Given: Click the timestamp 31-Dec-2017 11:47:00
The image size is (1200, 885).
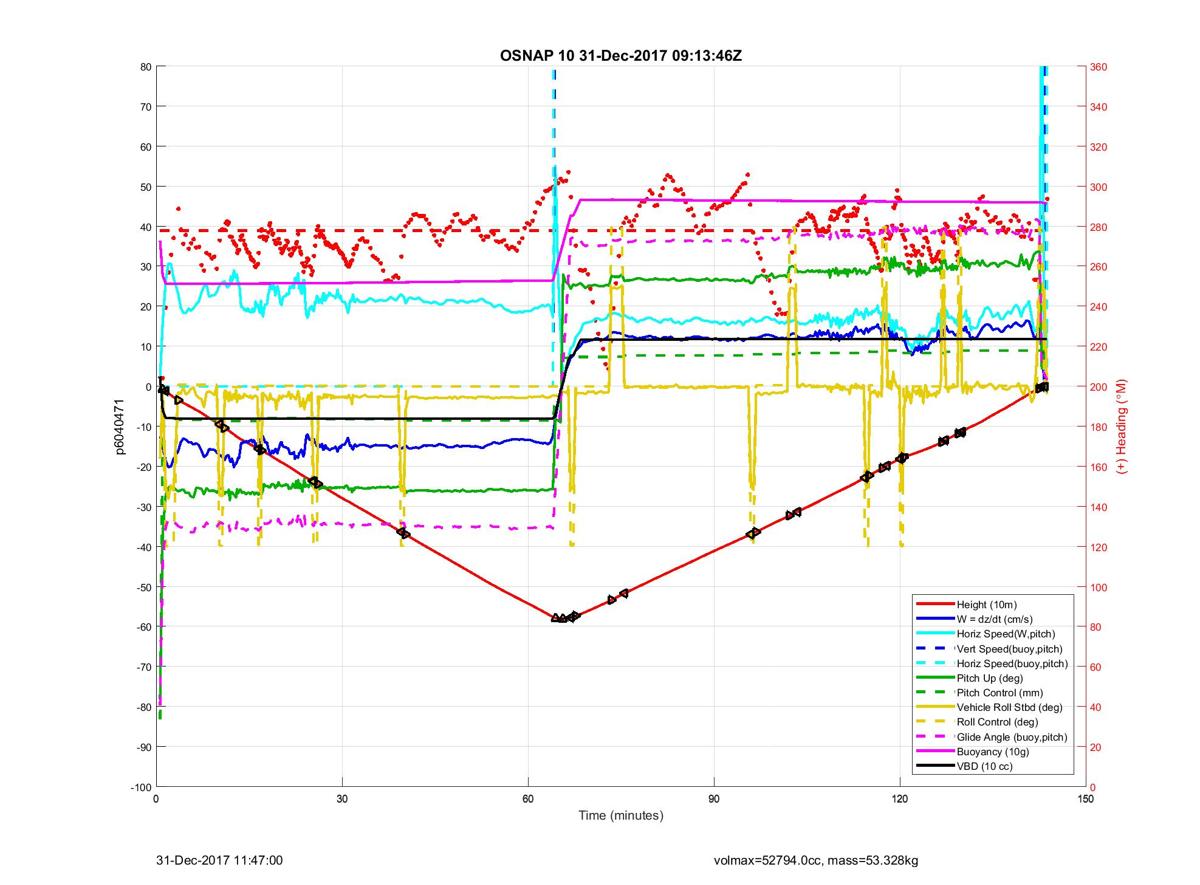Looking at the screenshot, I should click(x=220, y=860).
